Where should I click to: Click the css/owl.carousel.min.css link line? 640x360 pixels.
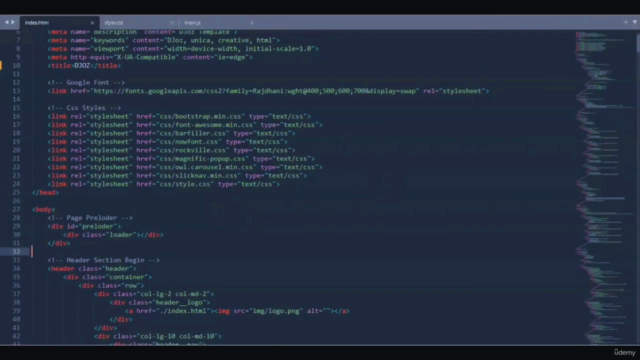click(185, 167)
